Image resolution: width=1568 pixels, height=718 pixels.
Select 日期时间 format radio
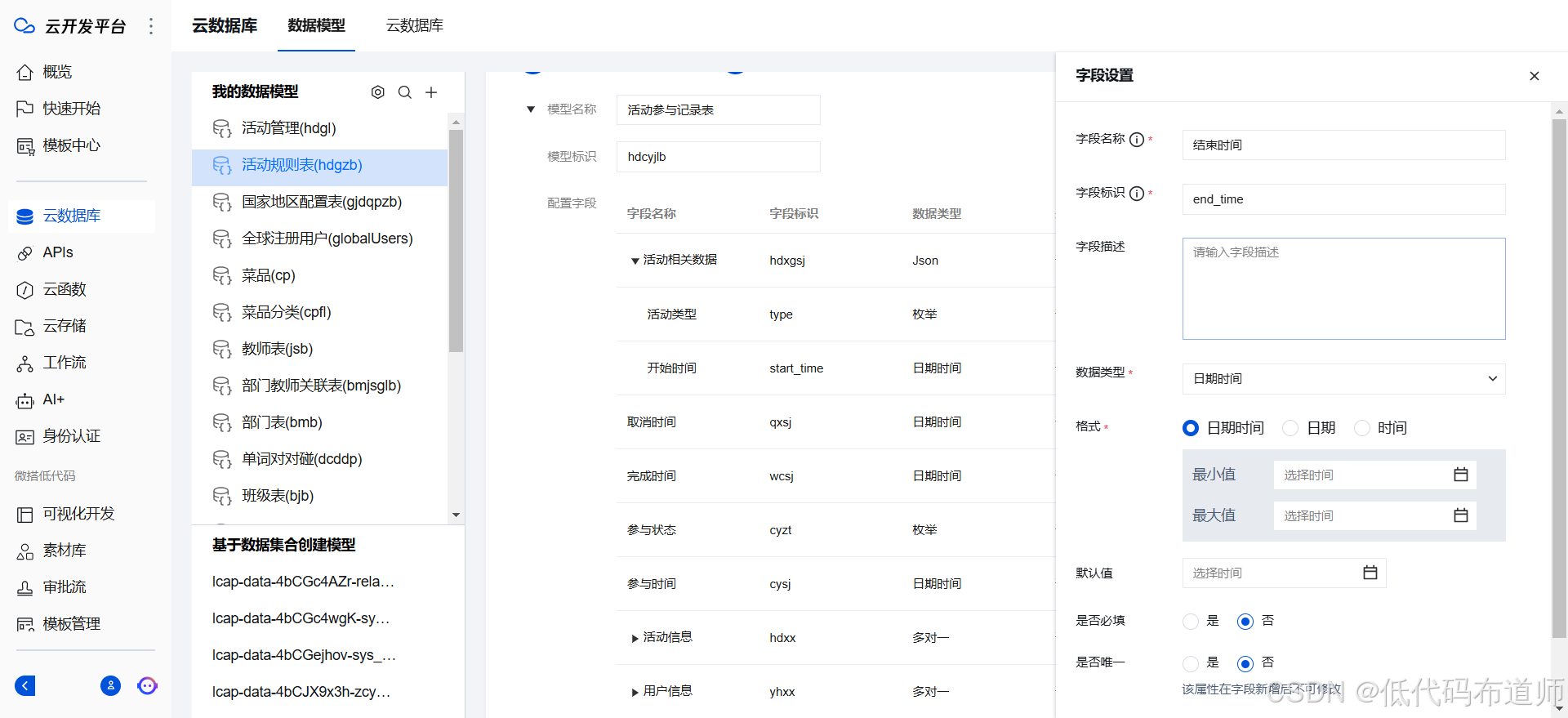(1191, 428)
